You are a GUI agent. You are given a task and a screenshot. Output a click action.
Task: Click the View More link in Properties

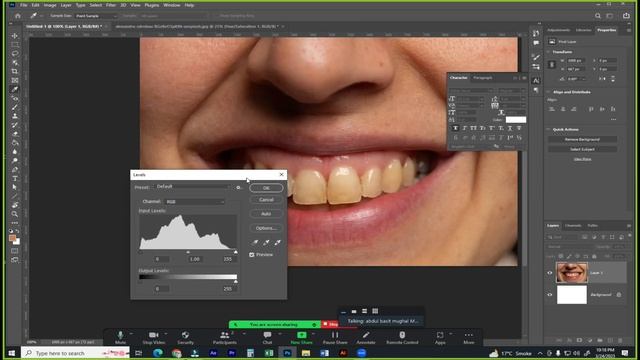[582, 159]
